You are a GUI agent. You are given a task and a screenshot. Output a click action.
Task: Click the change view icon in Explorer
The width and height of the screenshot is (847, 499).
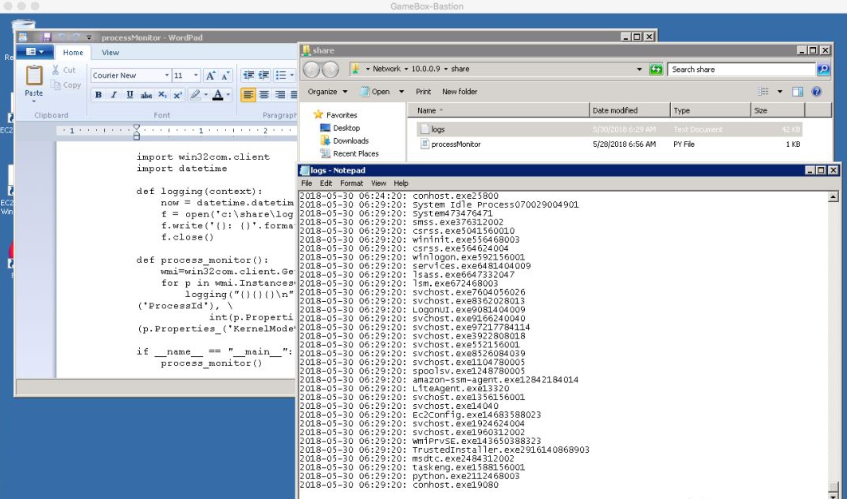pyautogui.click(x=763, y=91)
